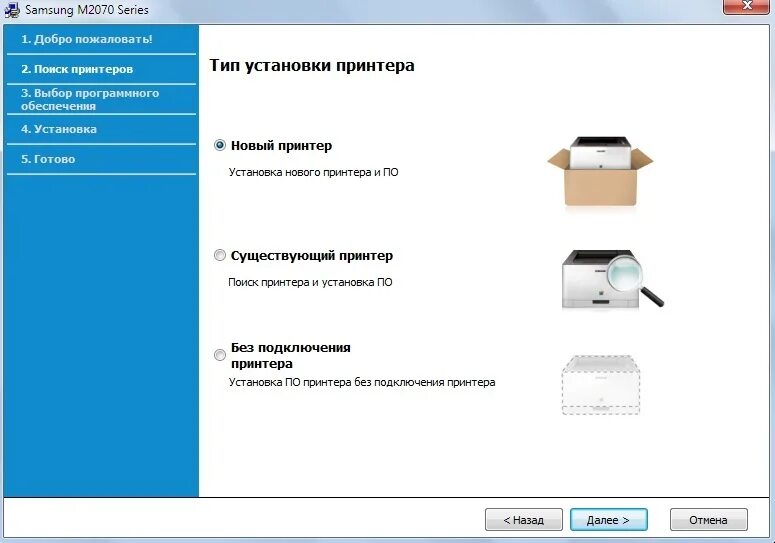The image size is (775, 543).
Task: Click the installer icon in title bar
Action: (11, 9)
